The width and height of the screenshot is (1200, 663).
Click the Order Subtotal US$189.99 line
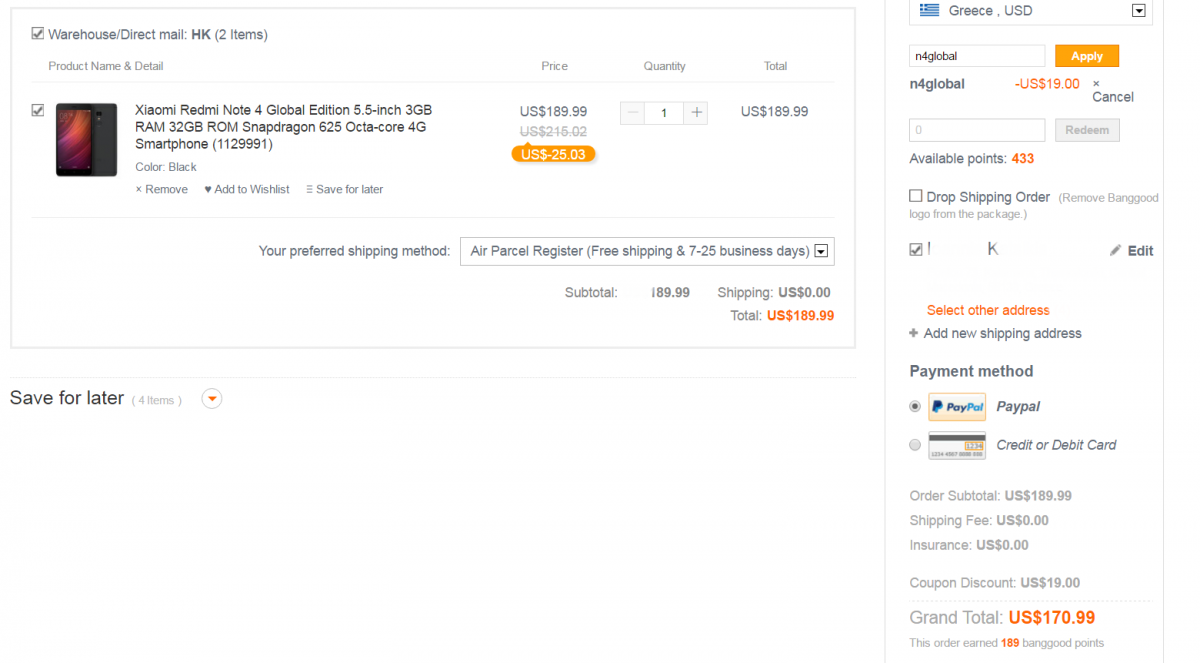[990, 496]
